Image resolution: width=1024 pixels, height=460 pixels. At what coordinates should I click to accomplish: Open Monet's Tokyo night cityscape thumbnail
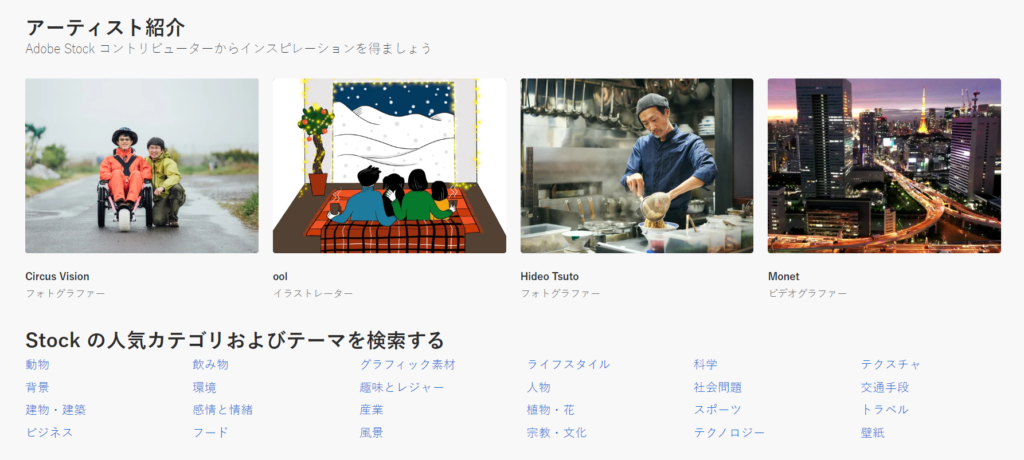(884, 166)
